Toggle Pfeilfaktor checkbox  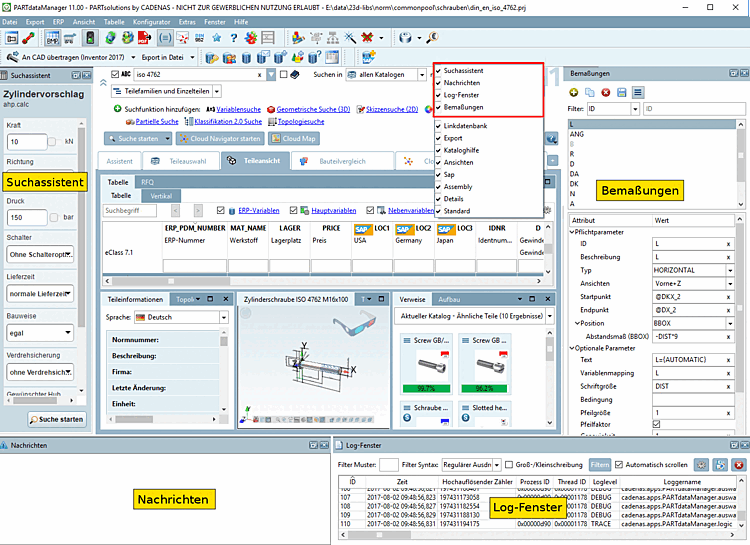pos(656,424)
